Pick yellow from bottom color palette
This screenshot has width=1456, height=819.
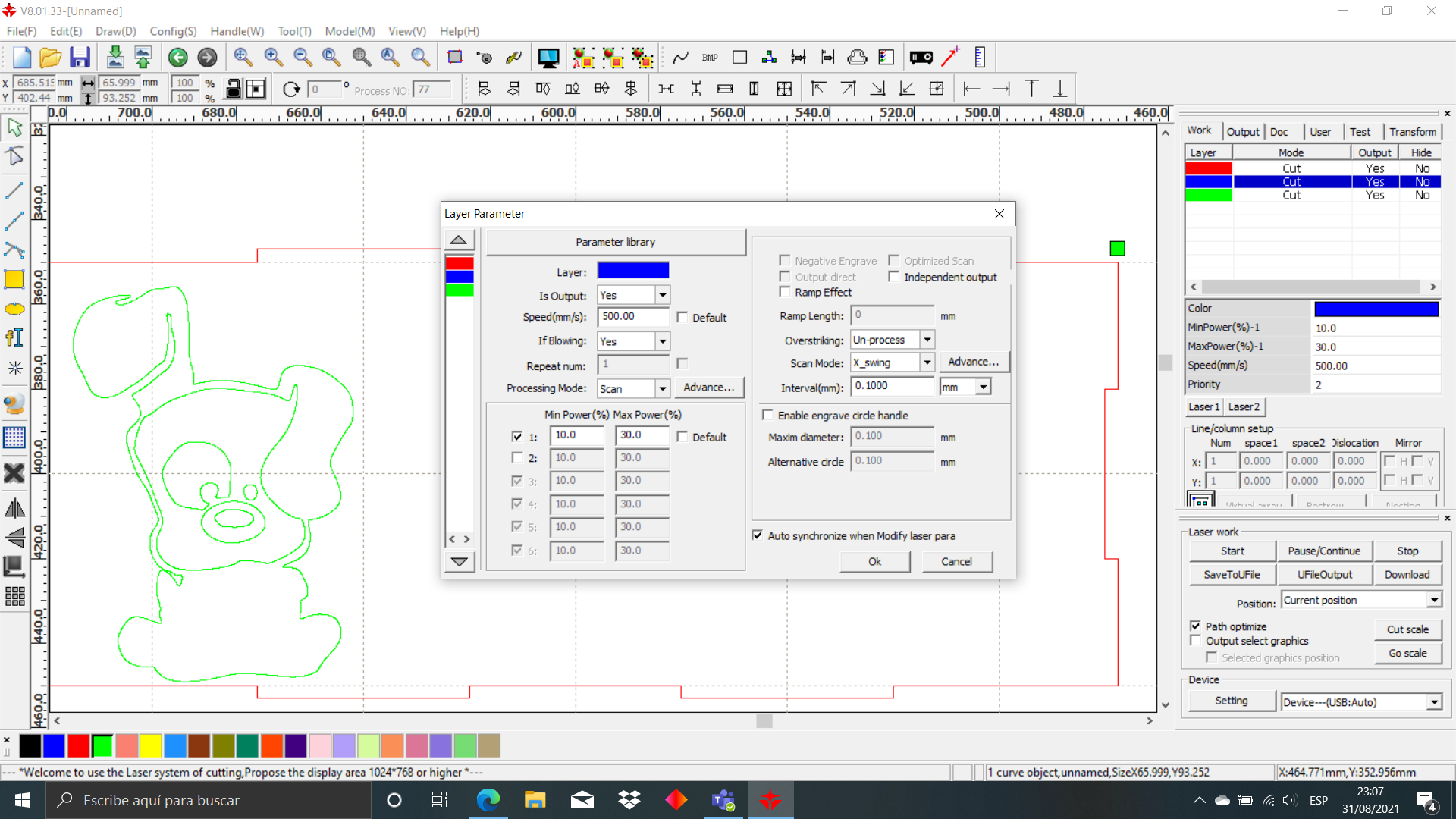[x=151, y=746]
